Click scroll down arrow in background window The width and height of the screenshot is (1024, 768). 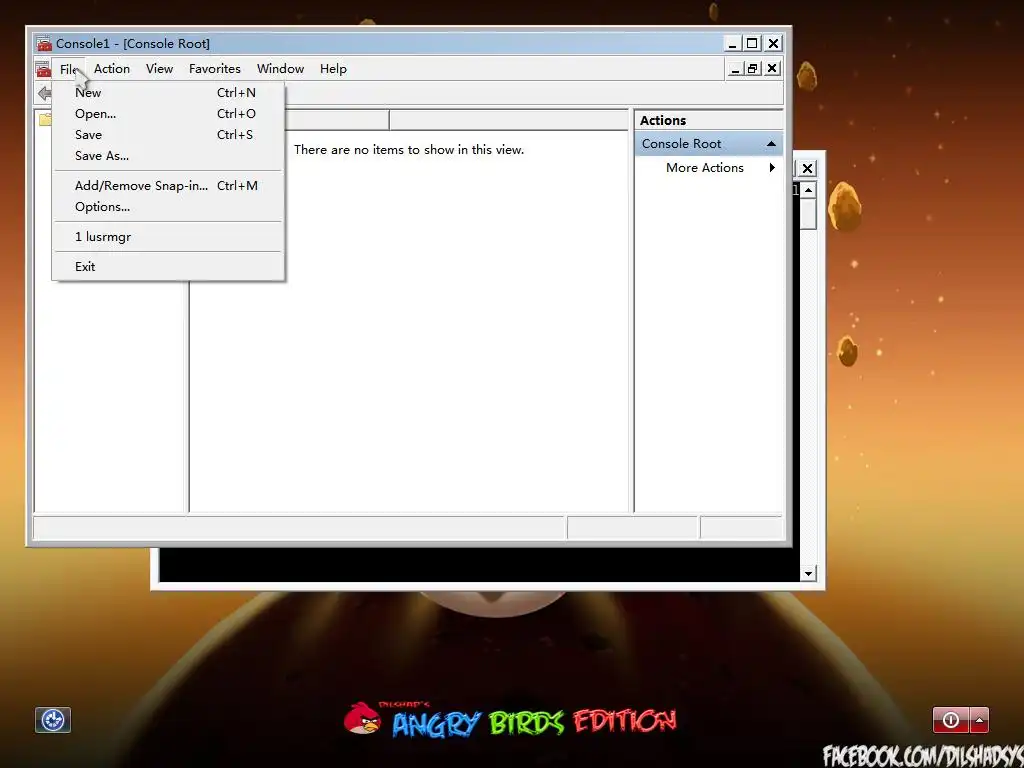[x=808, y=573]
